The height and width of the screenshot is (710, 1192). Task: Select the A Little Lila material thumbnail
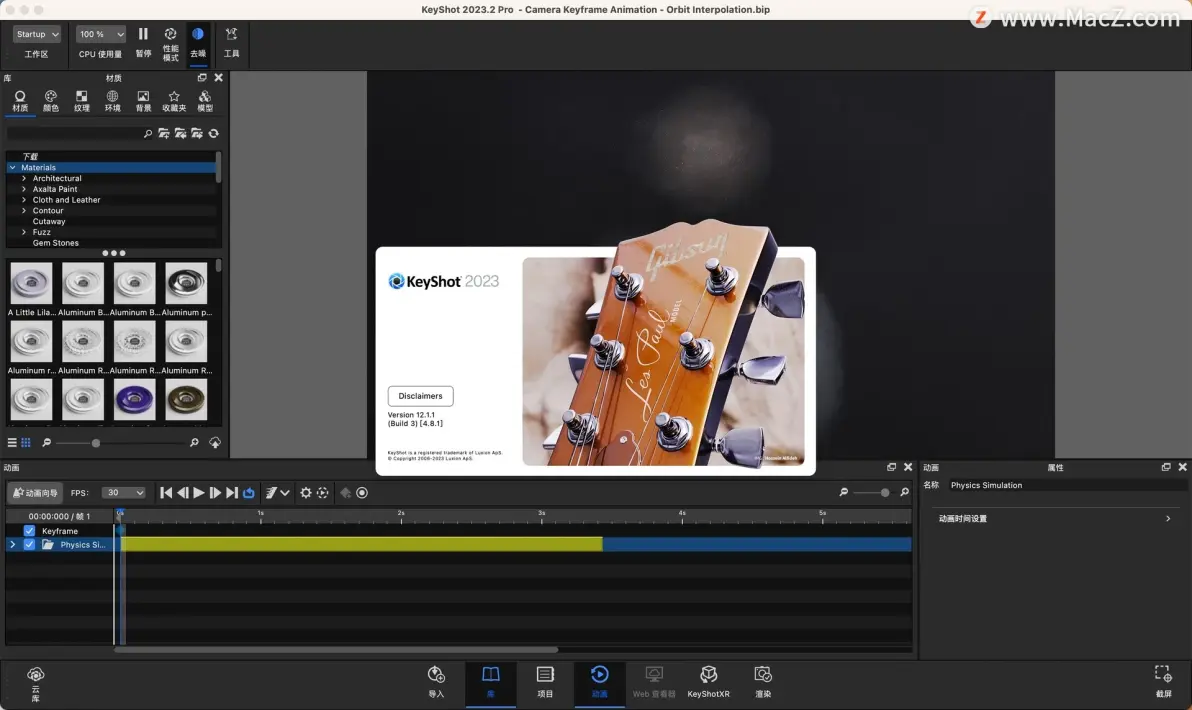[x=31, y=283]
